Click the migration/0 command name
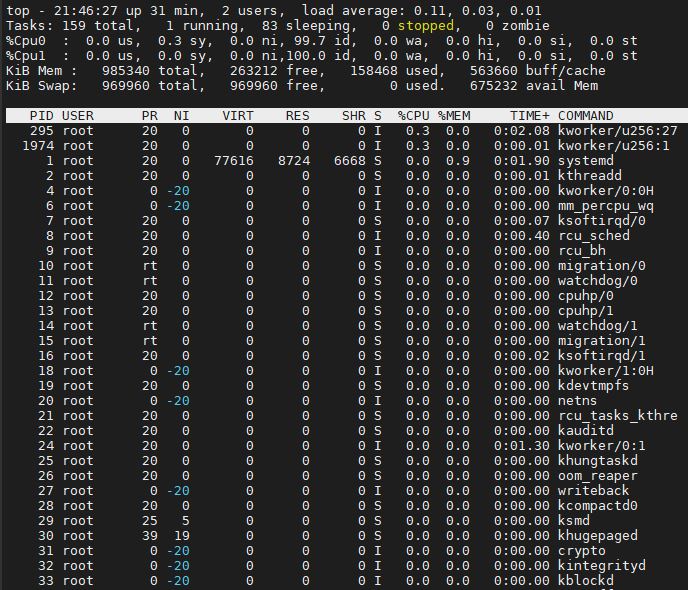The width and height of the screenshot is (688, 590). 602,266
